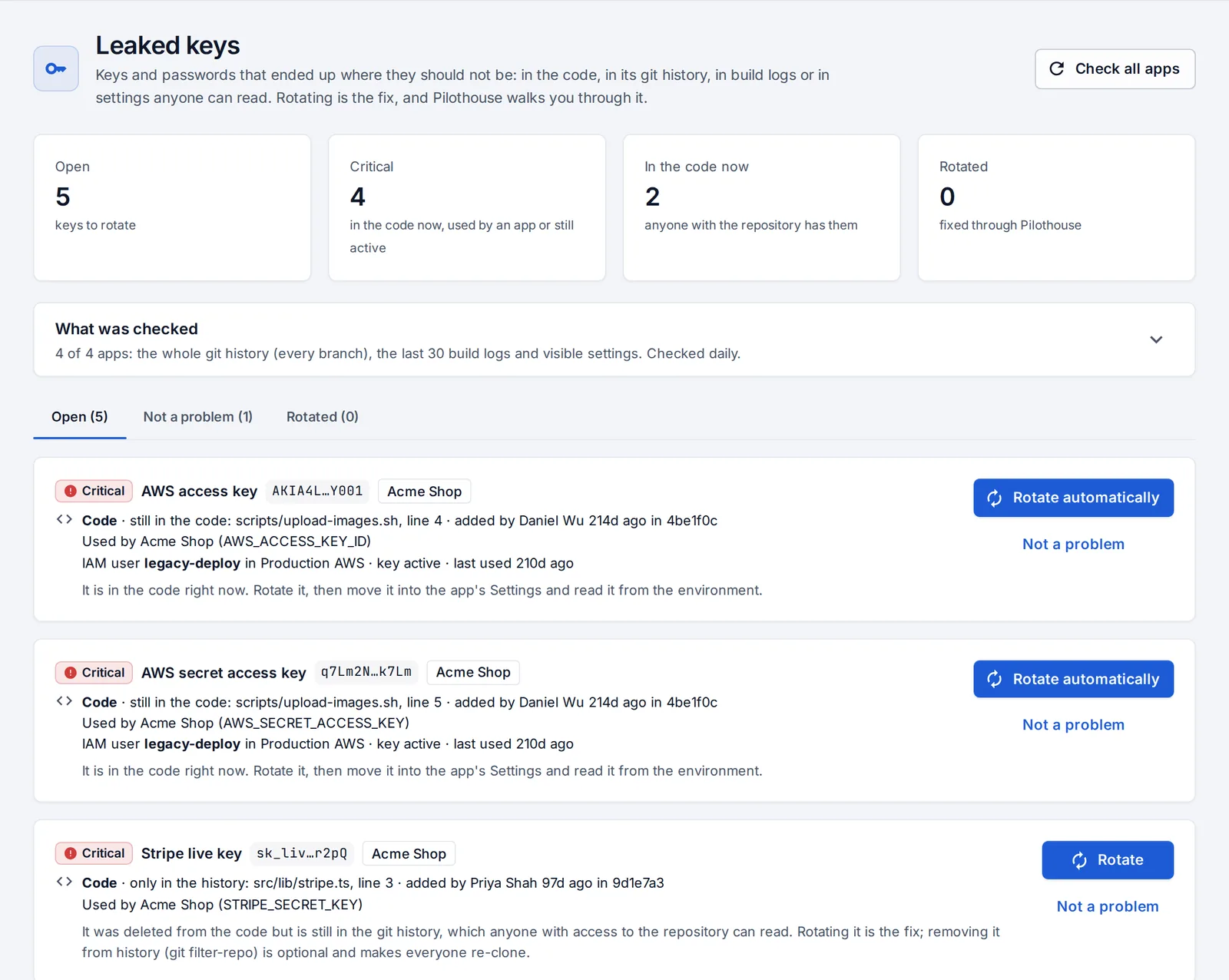The height and width of the screenshot is (980, 1229).
Task: Expand the What was checked chevron
Action: click(x=1156, y=339)
